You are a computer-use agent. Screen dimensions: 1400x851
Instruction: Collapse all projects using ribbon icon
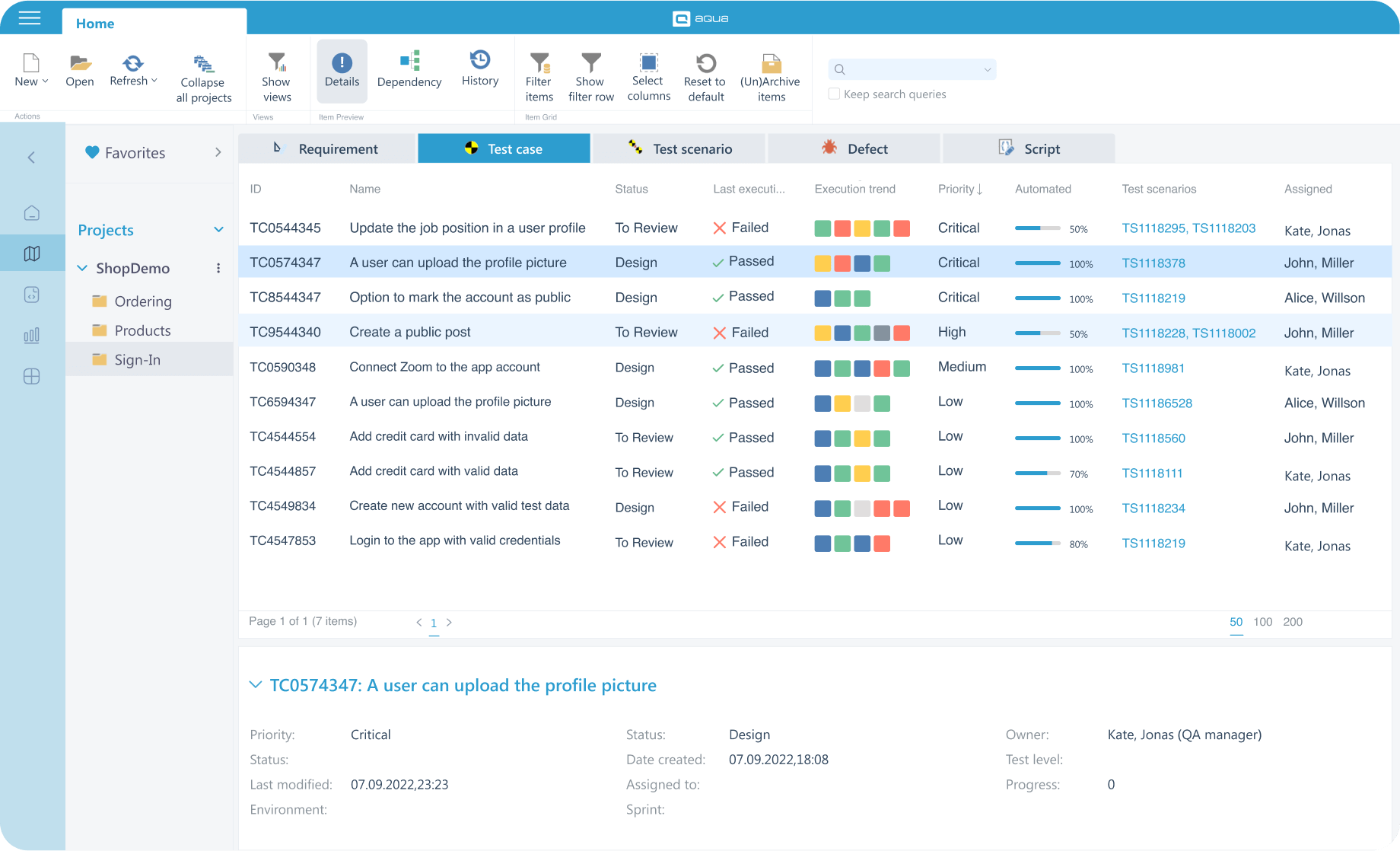(203, 63)
